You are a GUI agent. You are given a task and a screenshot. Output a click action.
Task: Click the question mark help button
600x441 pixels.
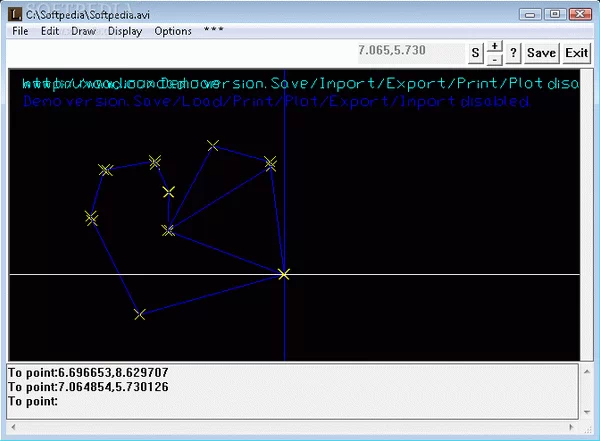[513, 53]
